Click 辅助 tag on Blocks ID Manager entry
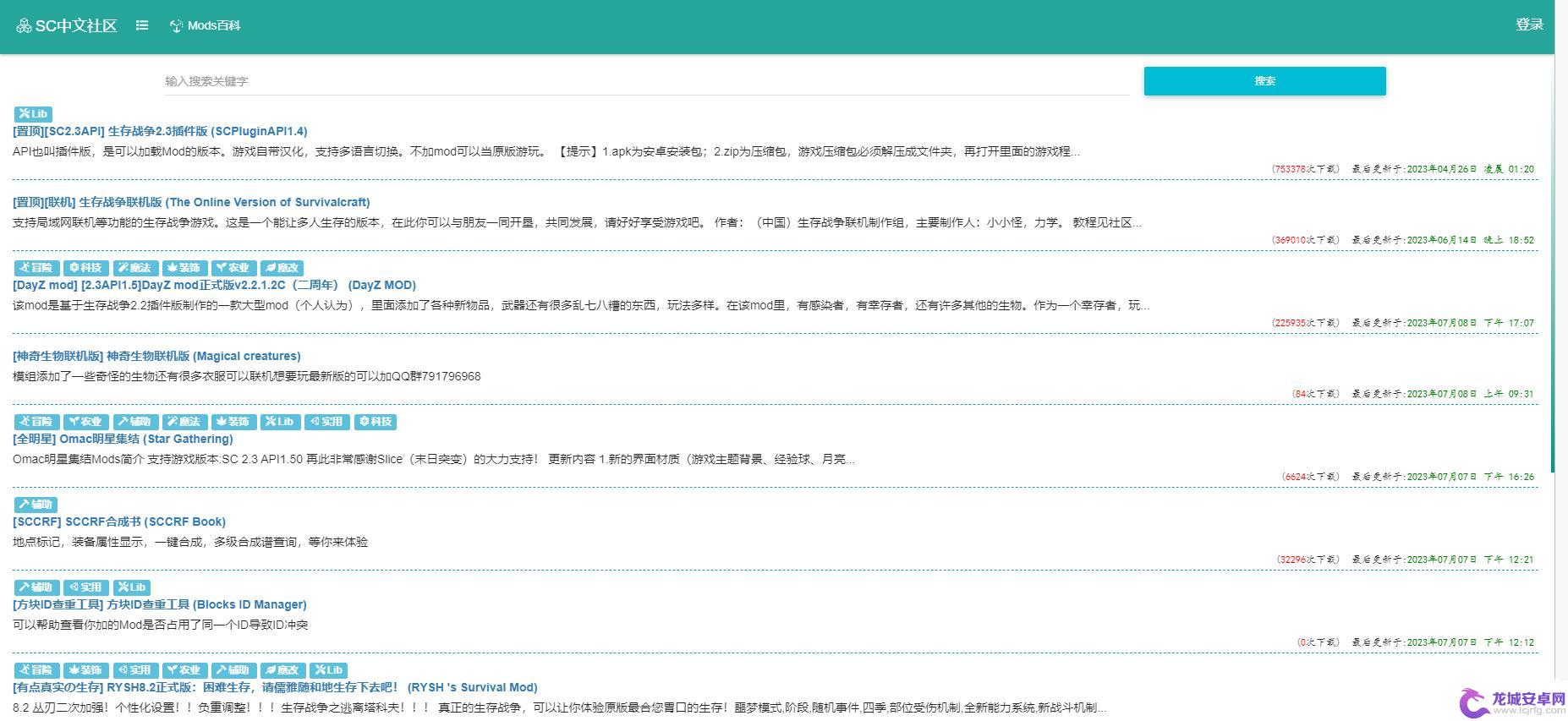 click(x=36, y=587)
